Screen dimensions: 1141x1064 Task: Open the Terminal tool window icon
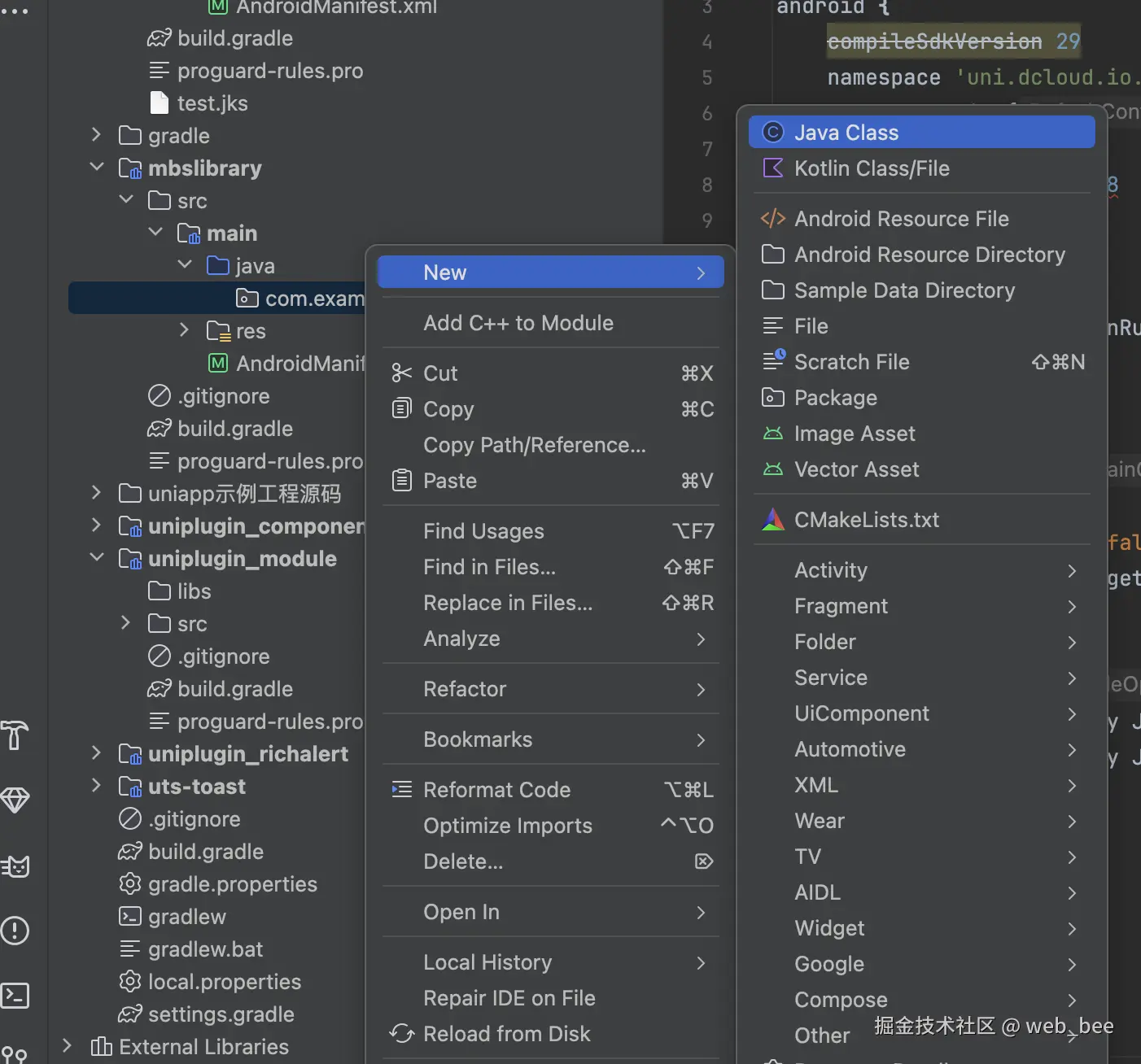click(15, 996)
